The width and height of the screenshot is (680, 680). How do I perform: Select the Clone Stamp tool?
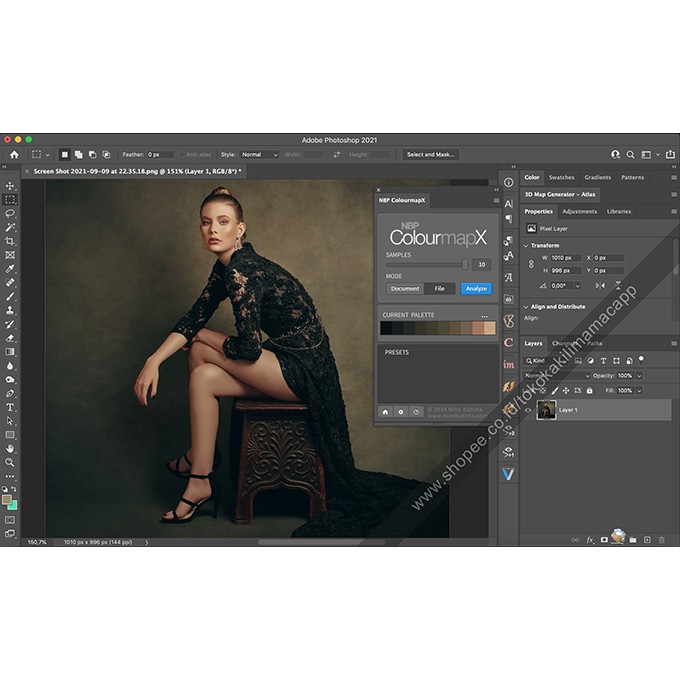click(x=10, y=311)
